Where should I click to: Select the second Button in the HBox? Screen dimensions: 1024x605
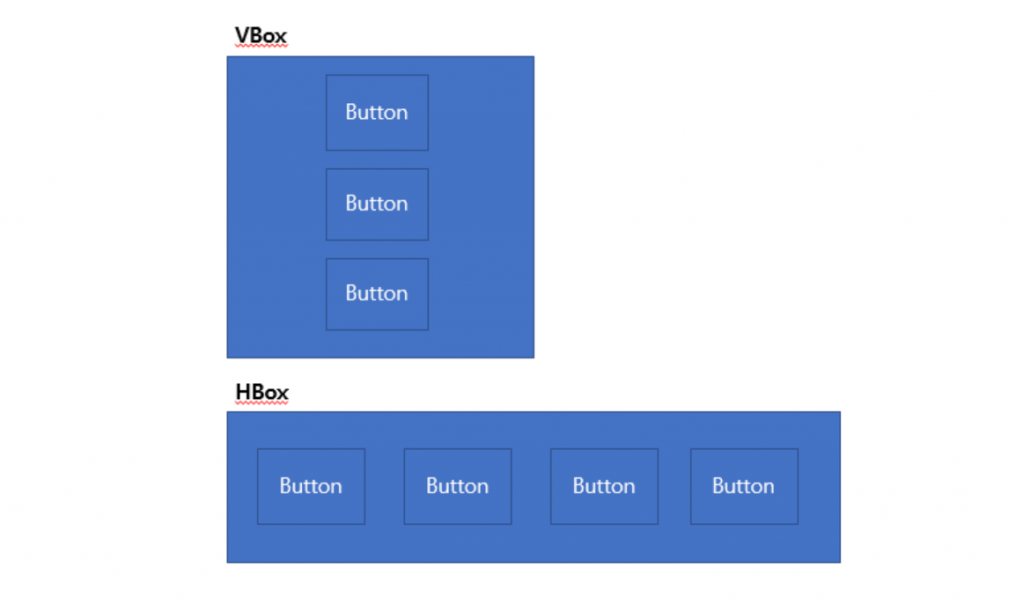click(457, 486)
